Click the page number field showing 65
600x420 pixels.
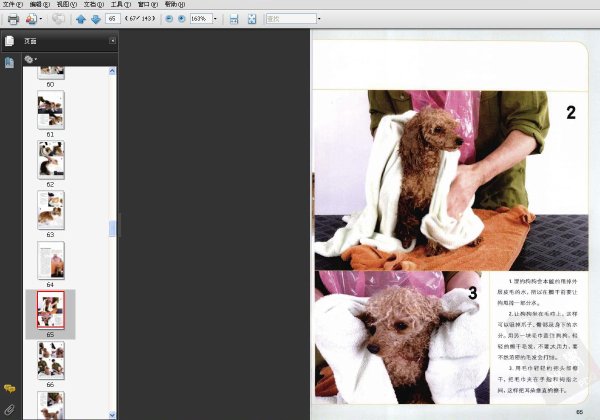(x=113, y=18)
